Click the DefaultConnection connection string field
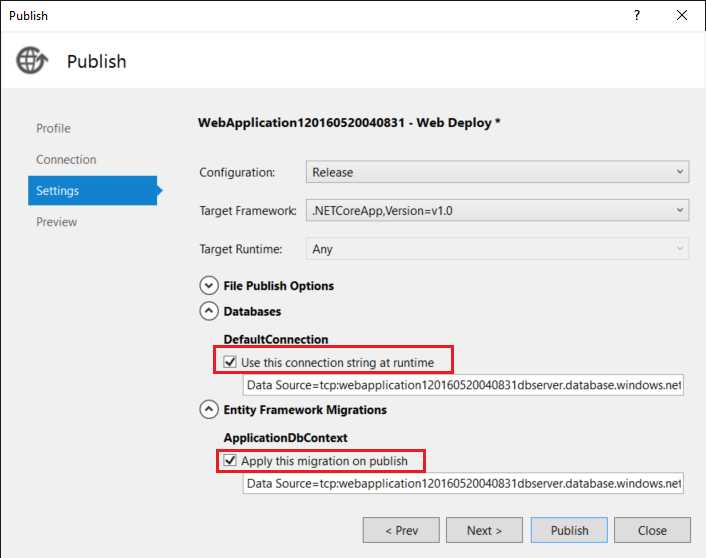 (x=463, y=385)
